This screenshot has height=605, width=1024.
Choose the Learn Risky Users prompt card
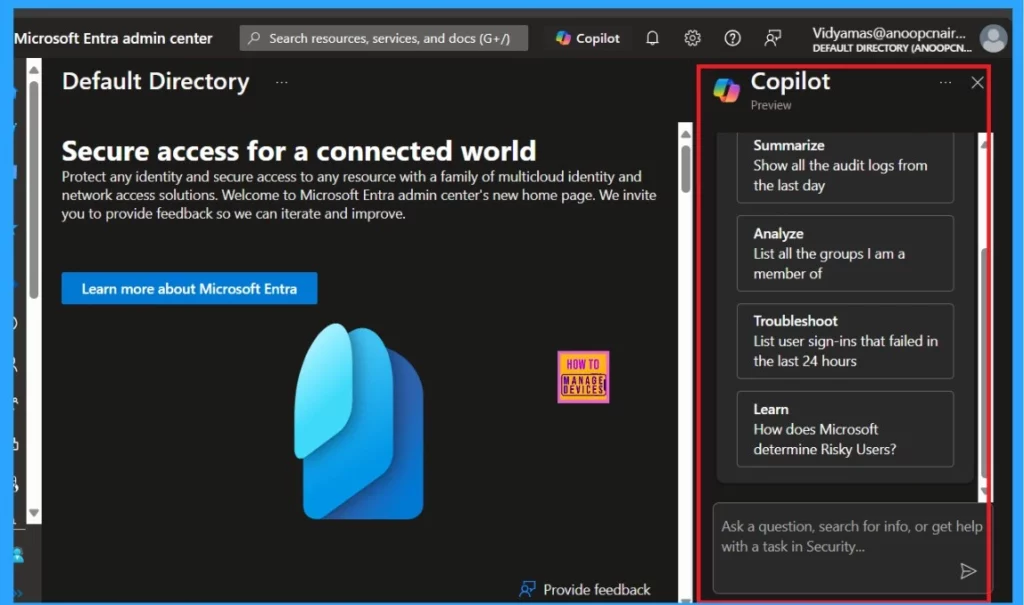845,429
